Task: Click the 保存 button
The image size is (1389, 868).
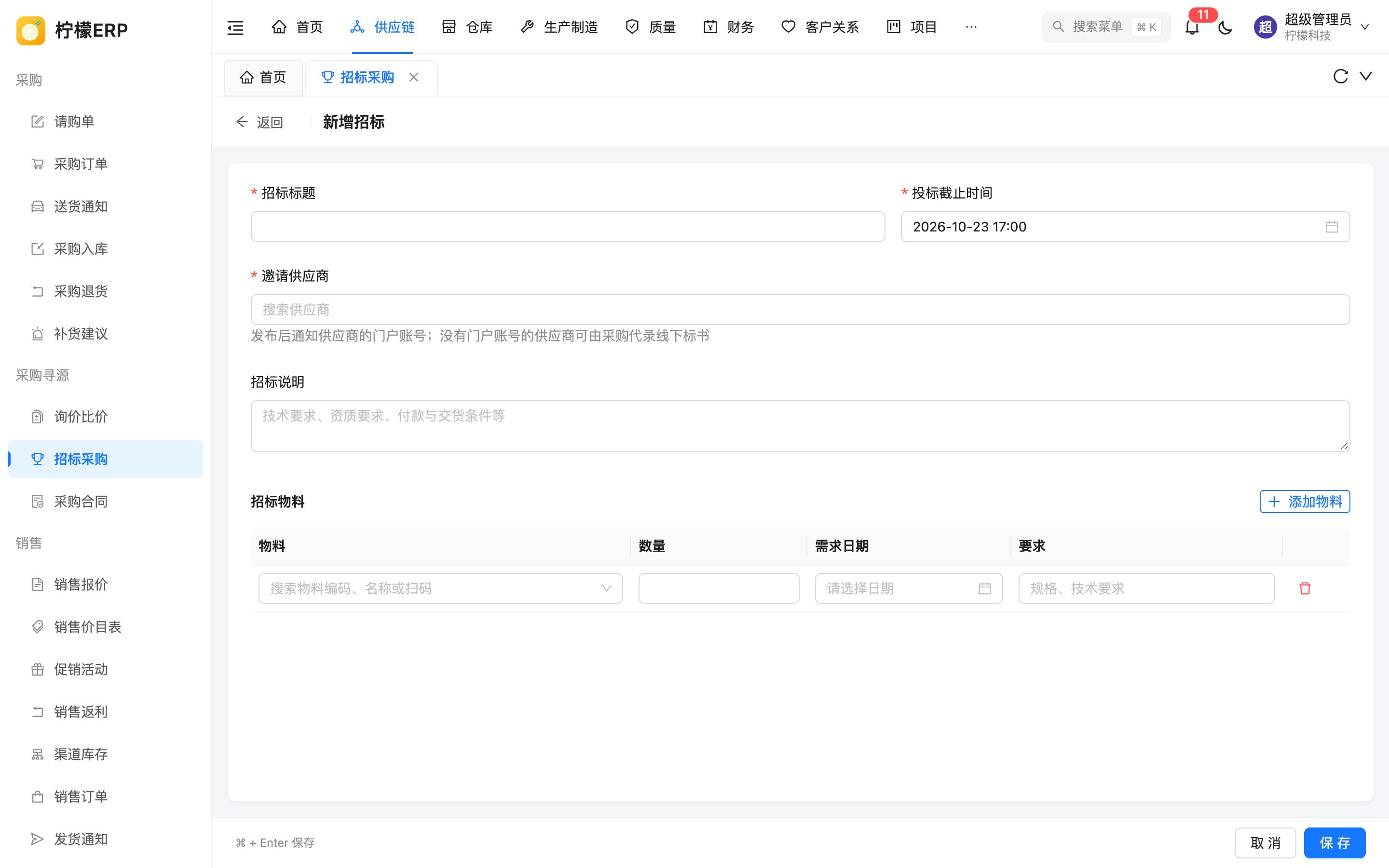Action: [1335, 843]
